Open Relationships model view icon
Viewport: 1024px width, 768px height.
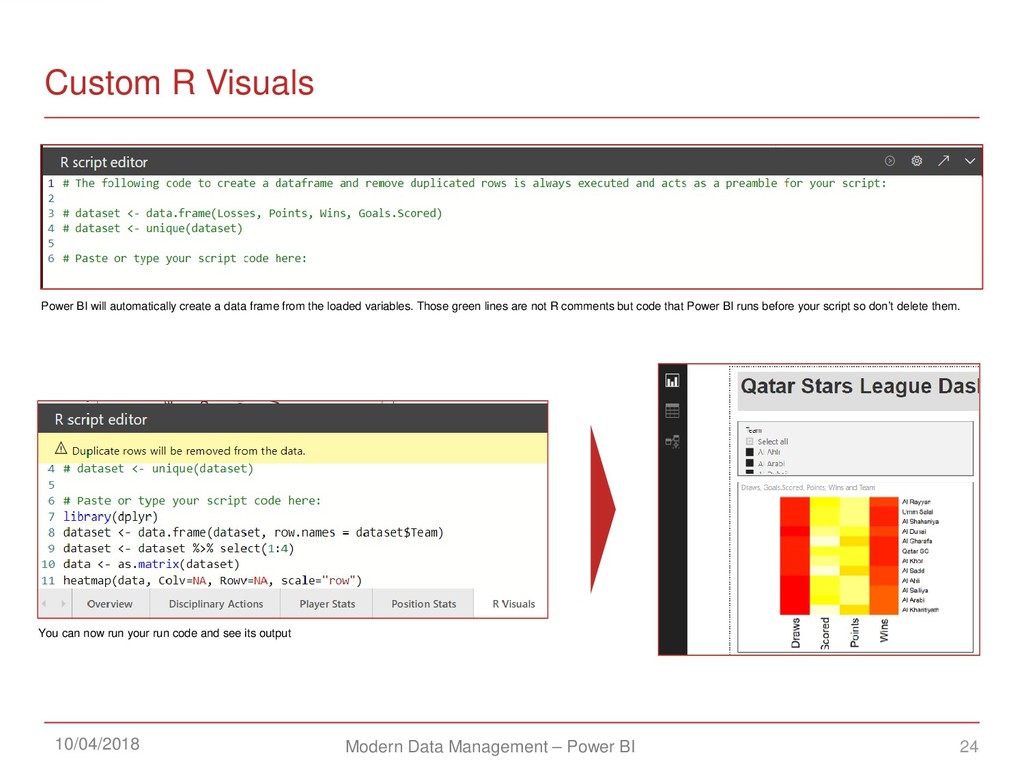672,441
